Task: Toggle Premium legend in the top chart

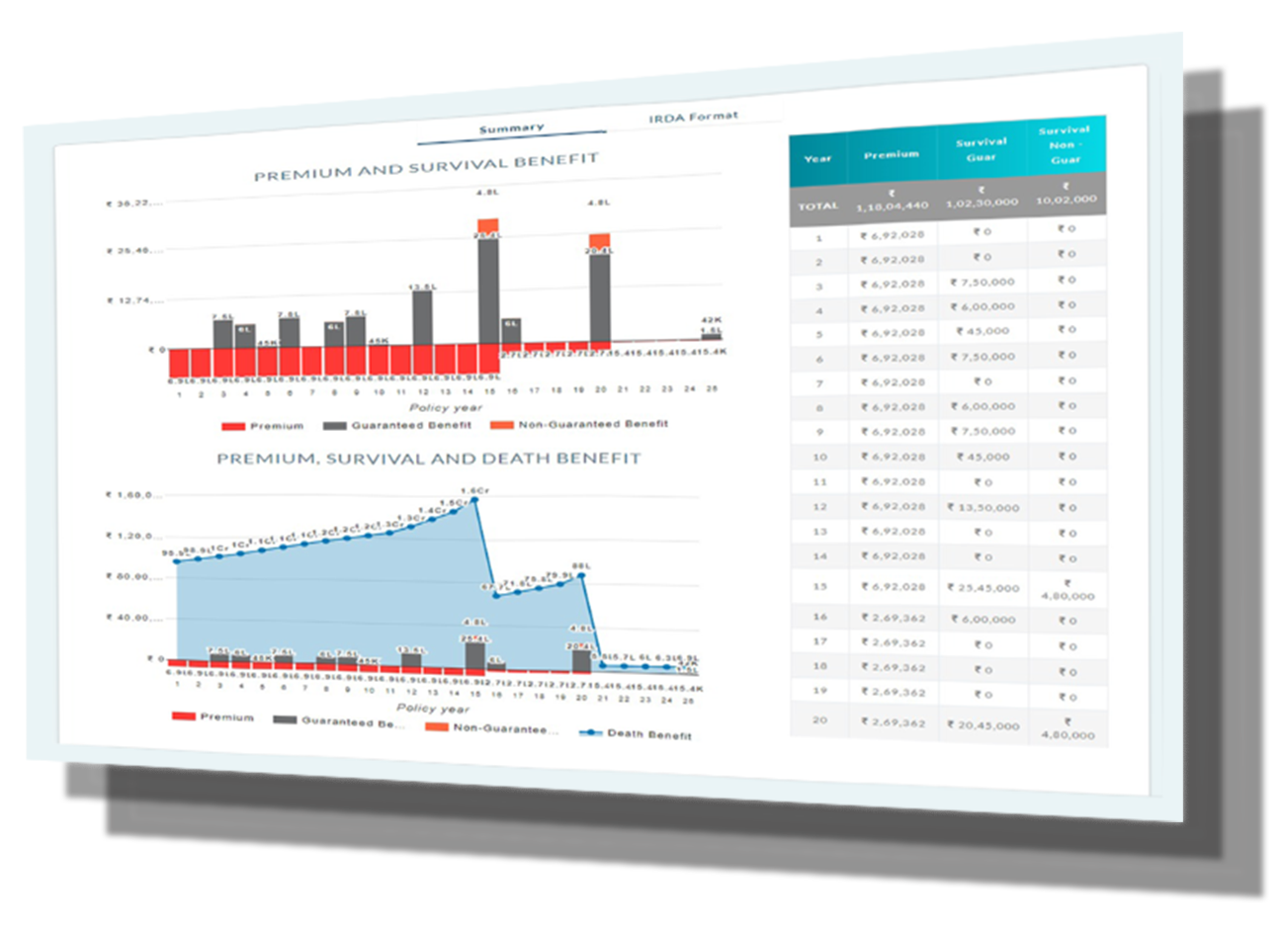Action: 263,426
